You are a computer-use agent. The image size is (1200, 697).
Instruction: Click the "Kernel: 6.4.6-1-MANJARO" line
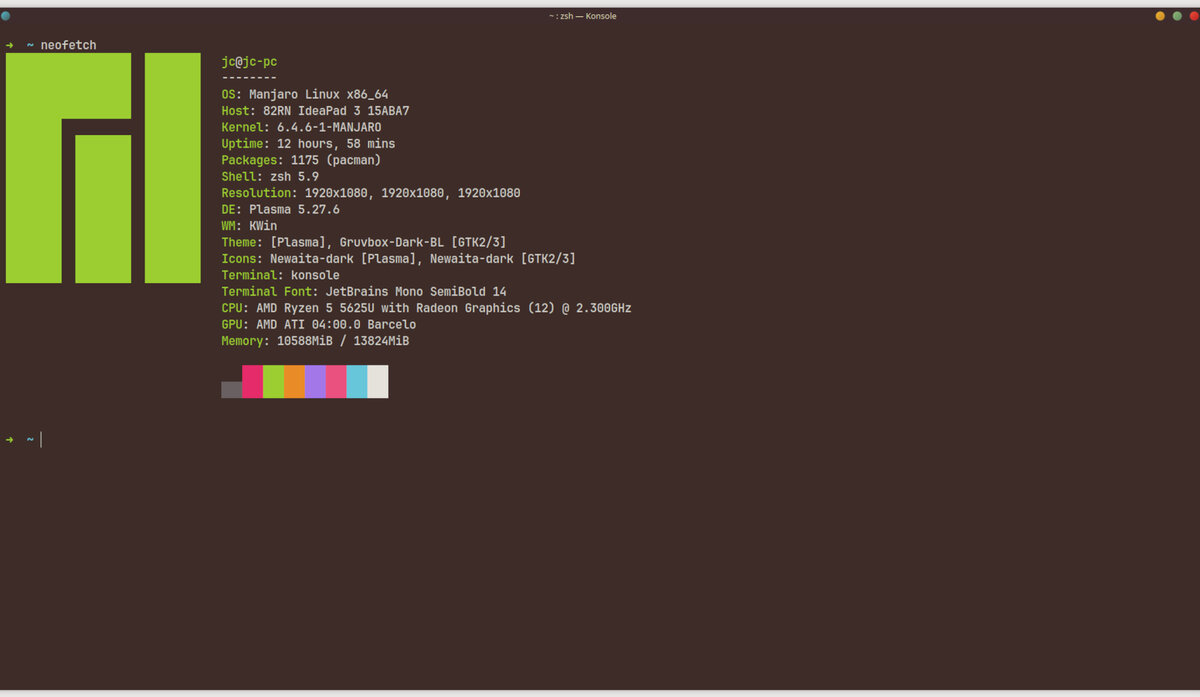coord(301,127)
